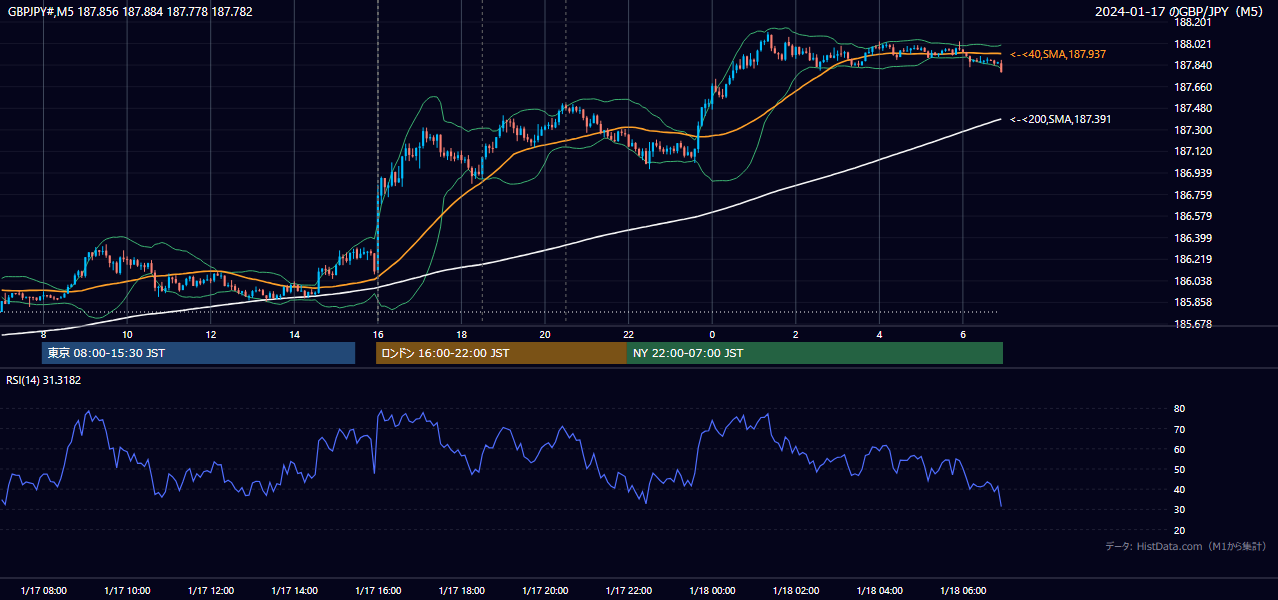Click hour label 18 under price chart
The image size is (1278, 600).
click(461, 334)
